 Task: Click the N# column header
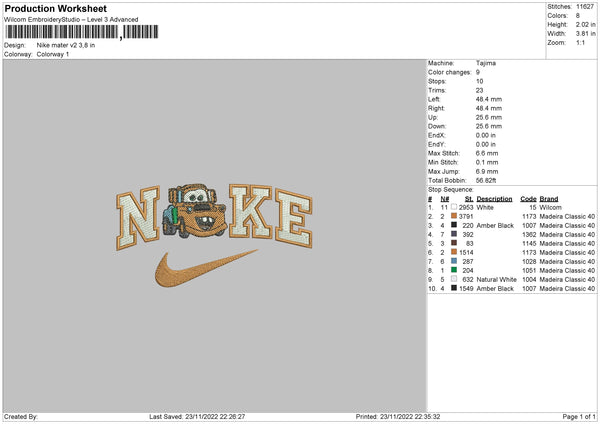pyautogui.click(x=445, y=199)
